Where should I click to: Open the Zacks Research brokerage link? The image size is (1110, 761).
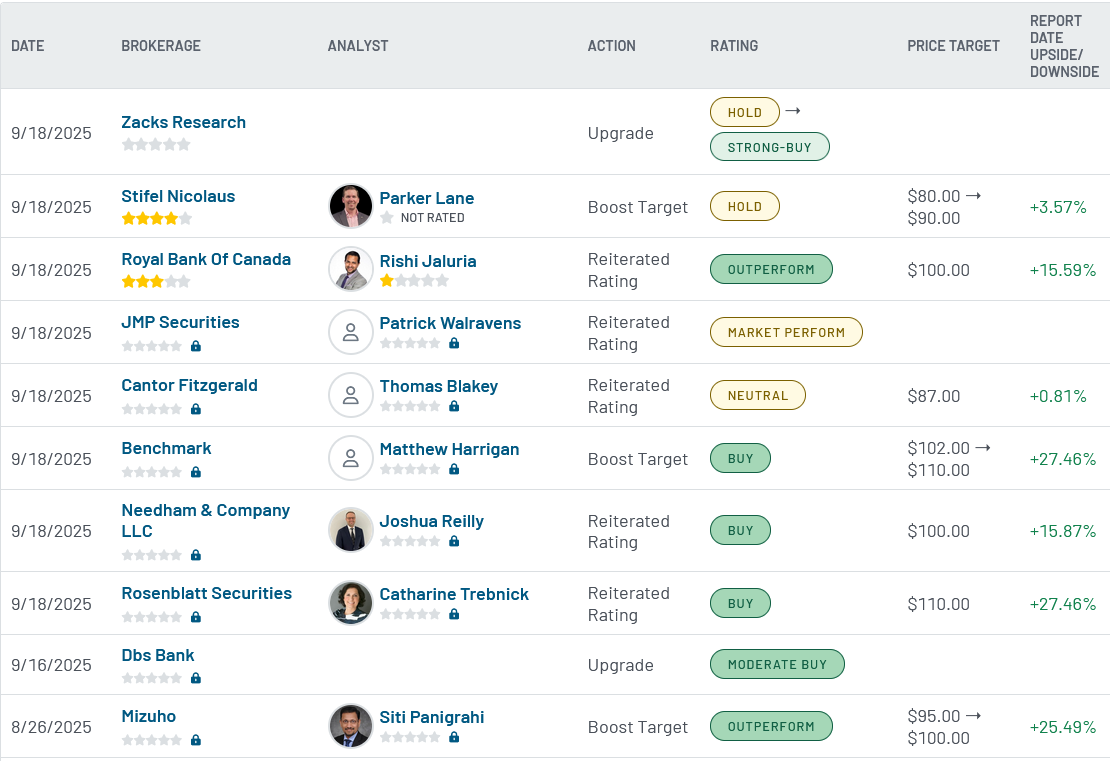183,122
